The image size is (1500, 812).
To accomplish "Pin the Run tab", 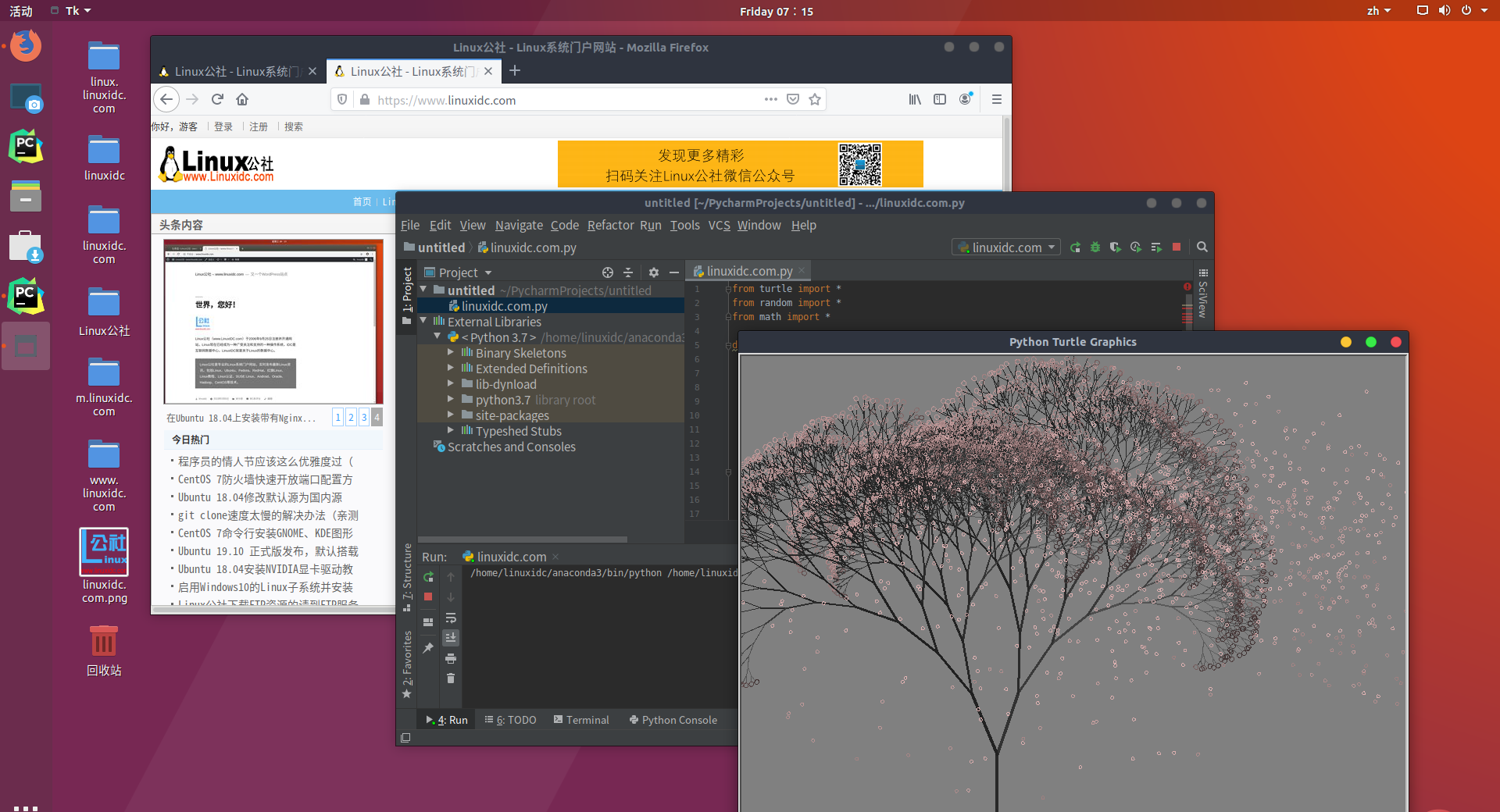I will pos(428,648).
